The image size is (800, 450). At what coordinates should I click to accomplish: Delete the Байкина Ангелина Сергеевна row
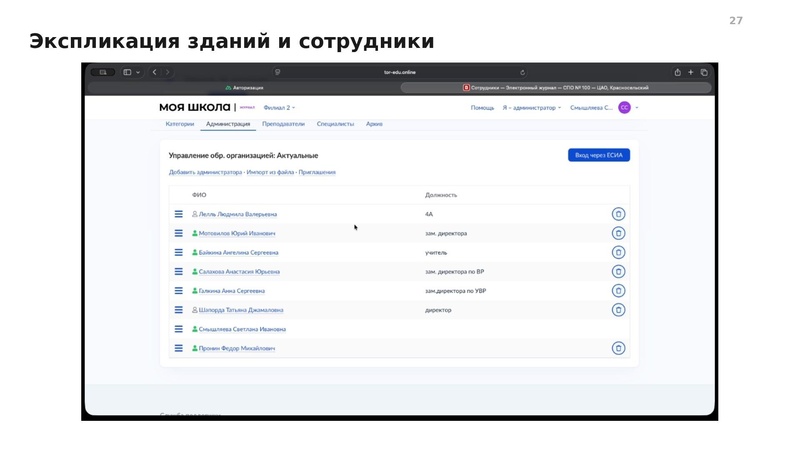tap(618, 253)
